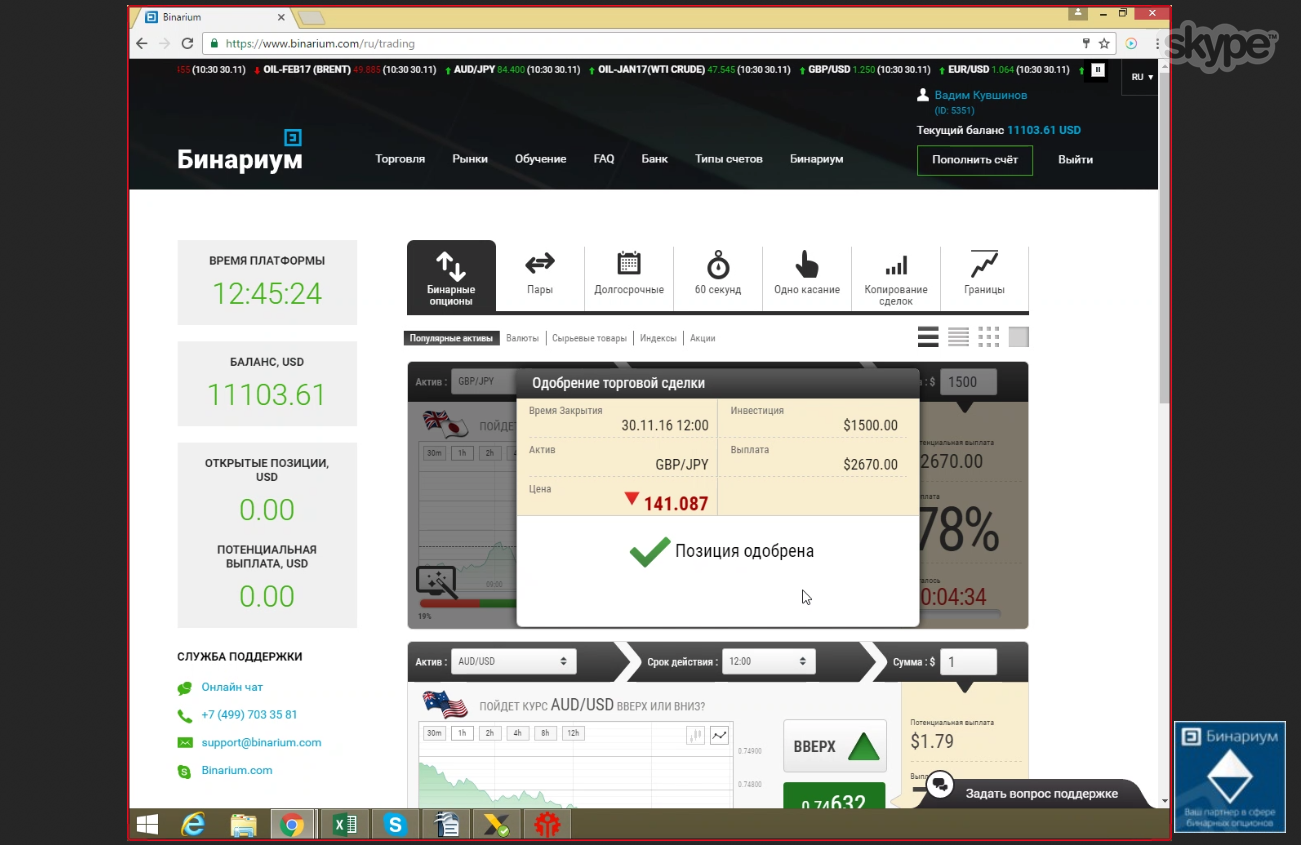Select the dotted grid view icon
1301x845 pixels.
[x=988, y=337]
